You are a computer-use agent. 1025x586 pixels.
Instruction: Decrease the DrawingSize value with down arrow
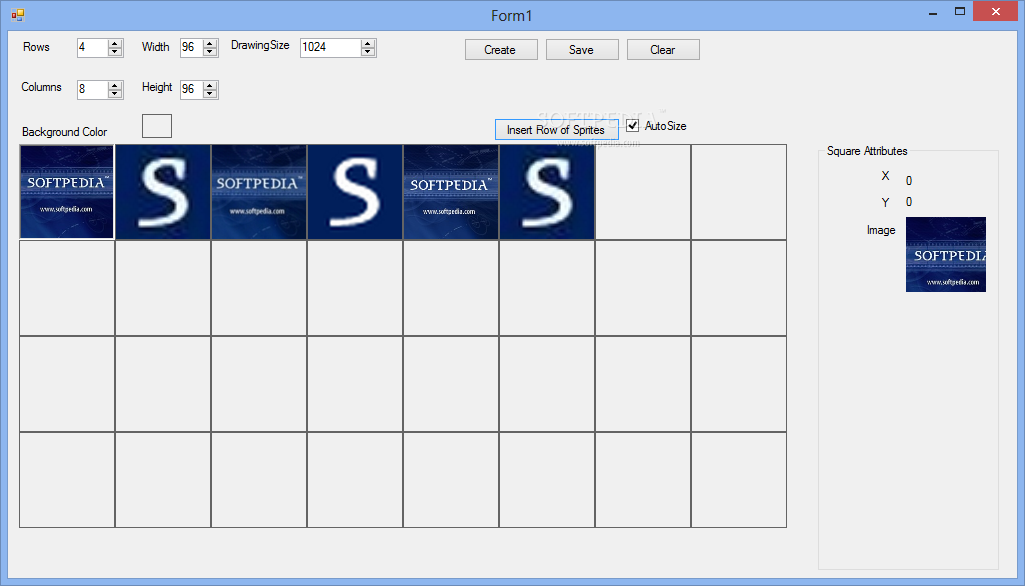click(x=367, y=52)
